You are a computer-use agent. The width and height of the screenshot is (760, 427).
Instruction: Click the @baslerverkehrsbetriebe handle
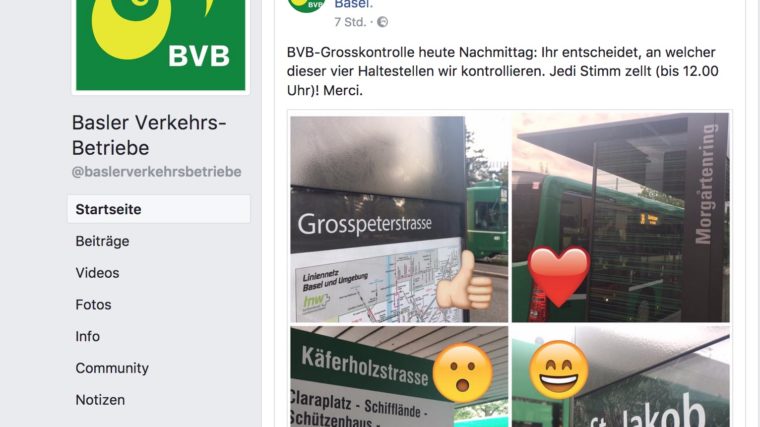(x=157, y=172)
